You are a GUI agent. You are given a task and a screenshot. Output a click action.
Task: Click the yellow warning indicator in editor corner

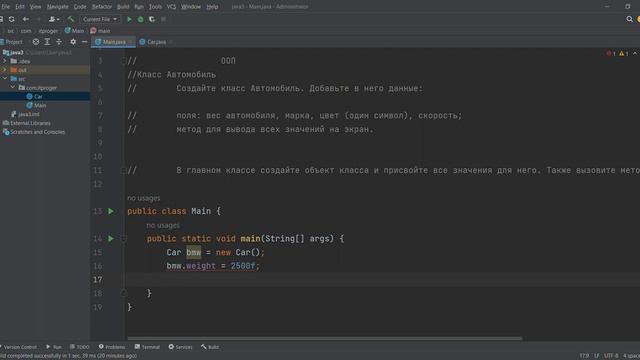click(624, 53)
